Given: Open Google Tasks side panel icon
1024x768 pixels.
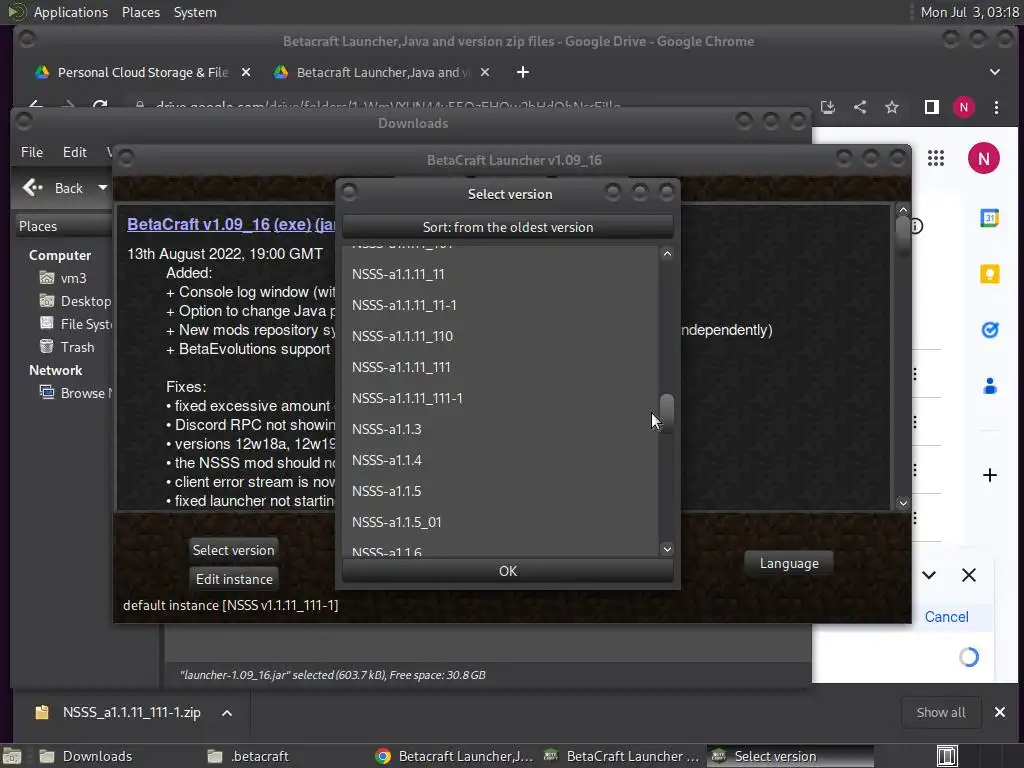Looking at the screenshot, I should [990, 330].
